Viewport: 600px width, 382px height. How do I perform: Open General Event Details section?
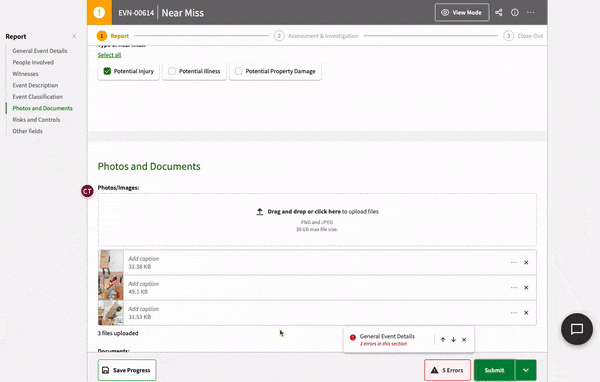(40, 51)
